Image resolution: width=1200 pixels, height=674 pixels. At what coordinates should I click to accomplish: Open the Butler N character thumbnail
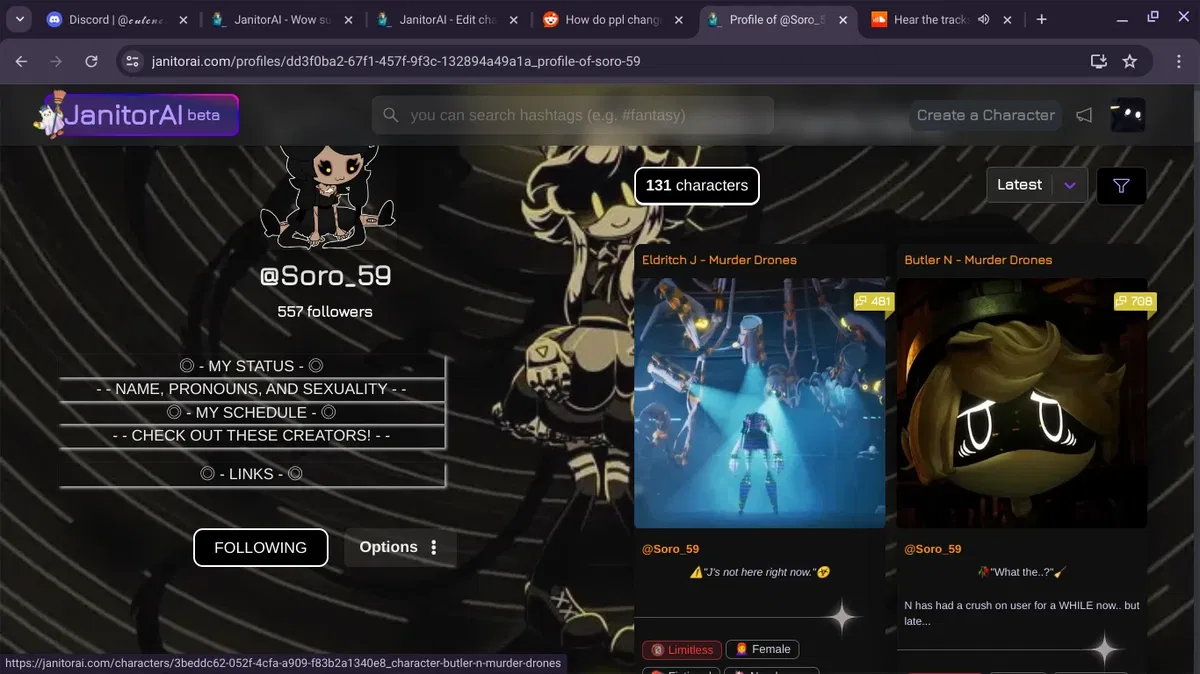1022,403
